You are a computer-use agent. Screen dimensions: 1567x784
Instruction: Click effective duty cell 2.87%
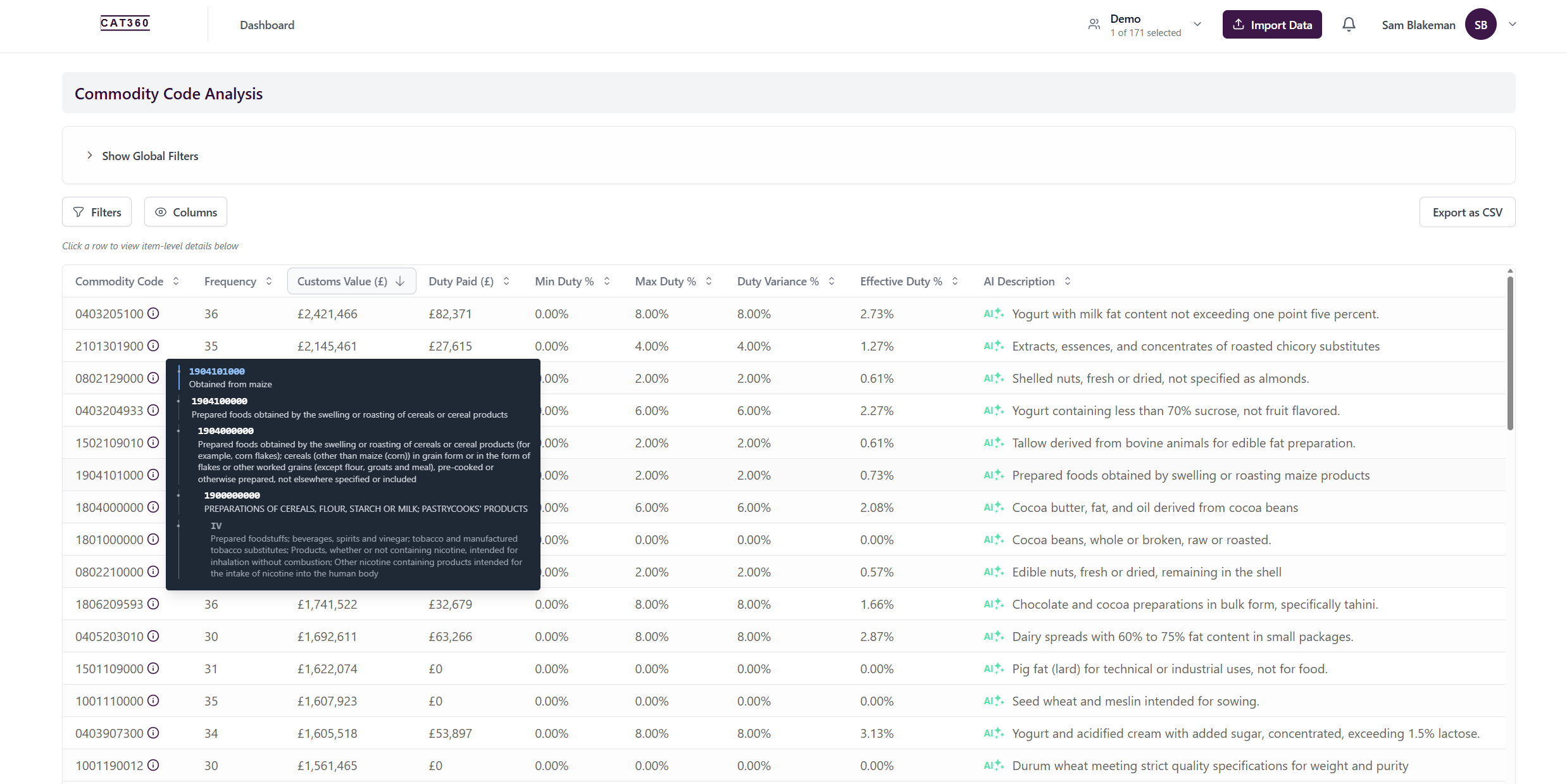(877, 637)
